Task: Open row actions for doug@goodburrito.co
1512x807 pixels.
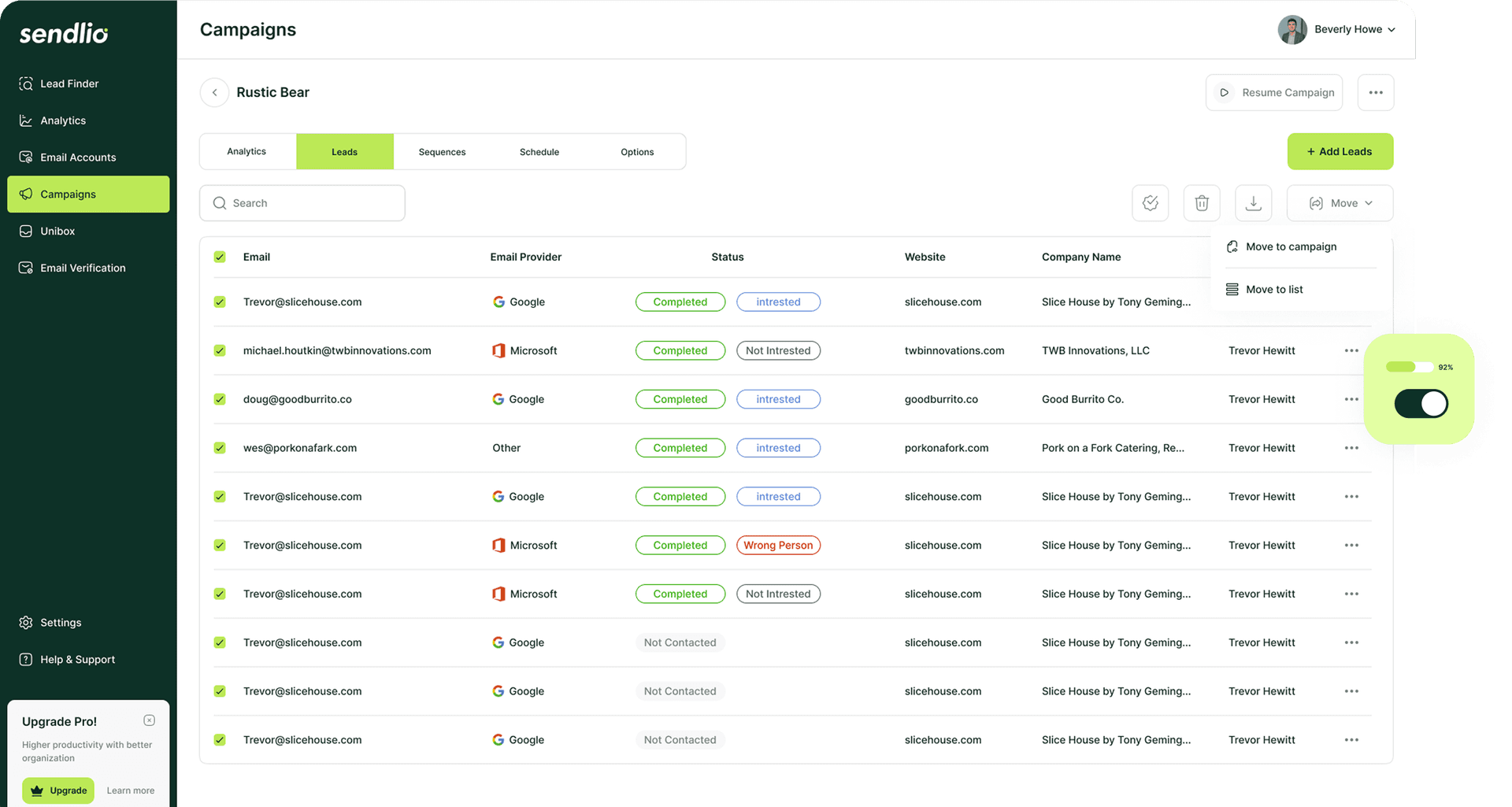Action: click(x=1351, y=399)
